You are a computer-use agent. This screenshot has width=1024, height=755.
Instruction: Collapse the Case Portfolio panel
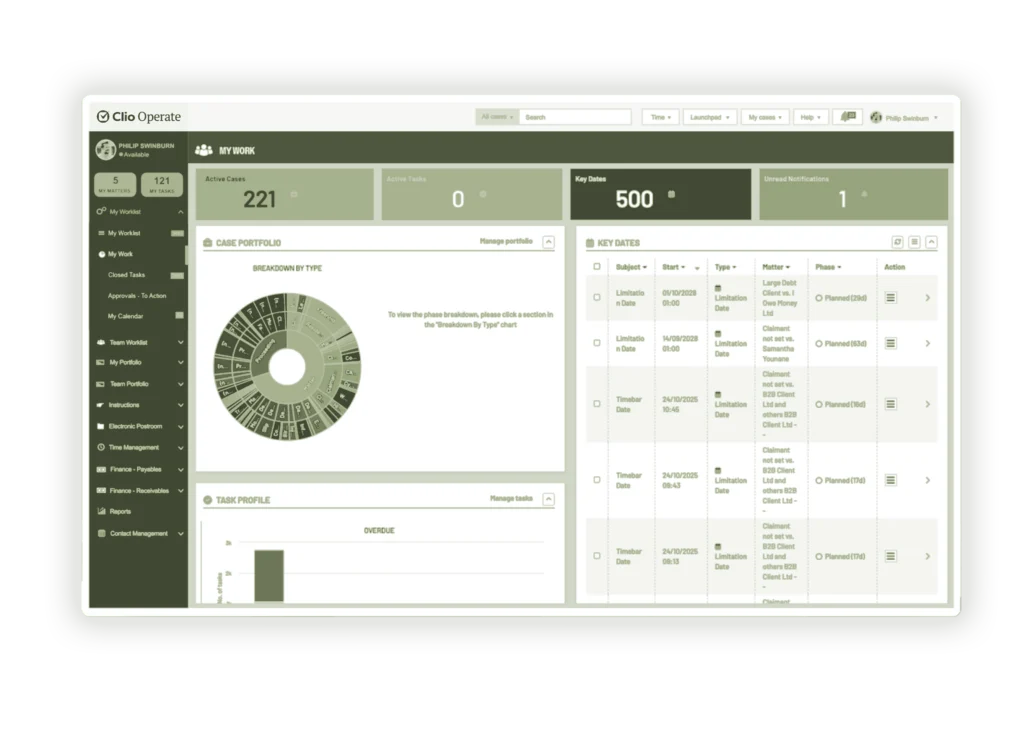tap(548, 242)
